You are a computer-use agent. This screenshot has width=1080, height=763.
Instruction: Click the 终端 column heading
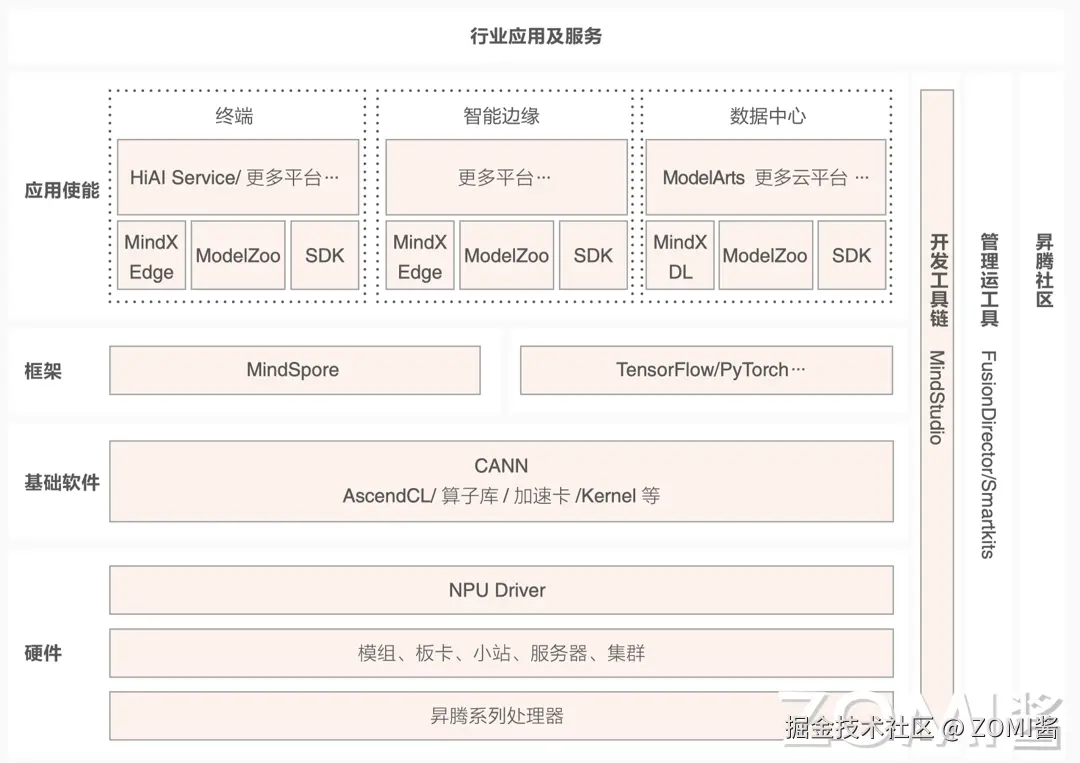[x=234, y=116]
